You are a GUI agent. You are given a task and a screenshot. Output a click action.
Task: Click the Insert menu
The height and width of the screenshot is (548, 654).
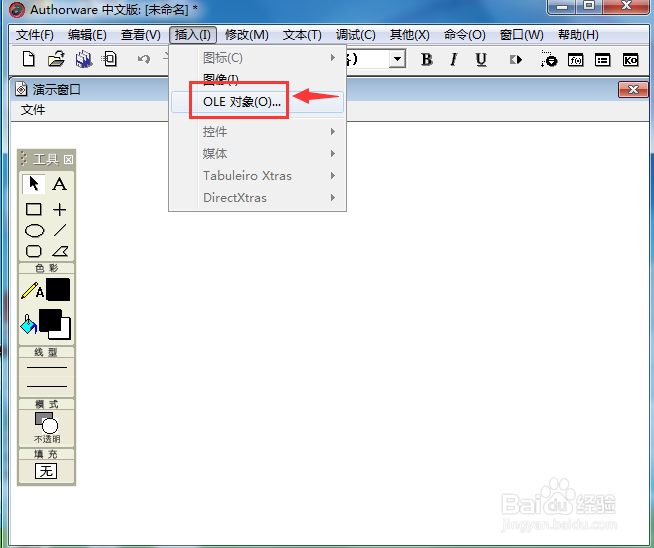(x=193, y=35)
